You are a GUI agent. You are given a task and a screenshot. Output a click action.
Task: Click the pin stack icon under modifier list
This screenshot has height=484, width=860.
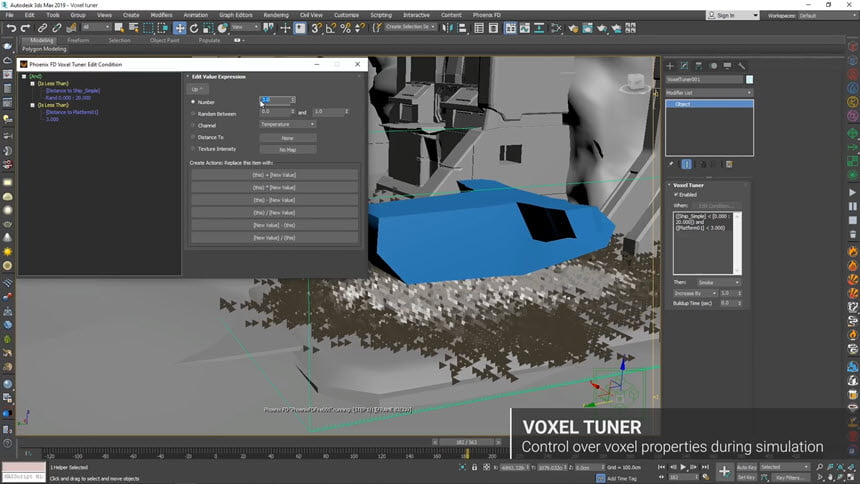(671, 164)
